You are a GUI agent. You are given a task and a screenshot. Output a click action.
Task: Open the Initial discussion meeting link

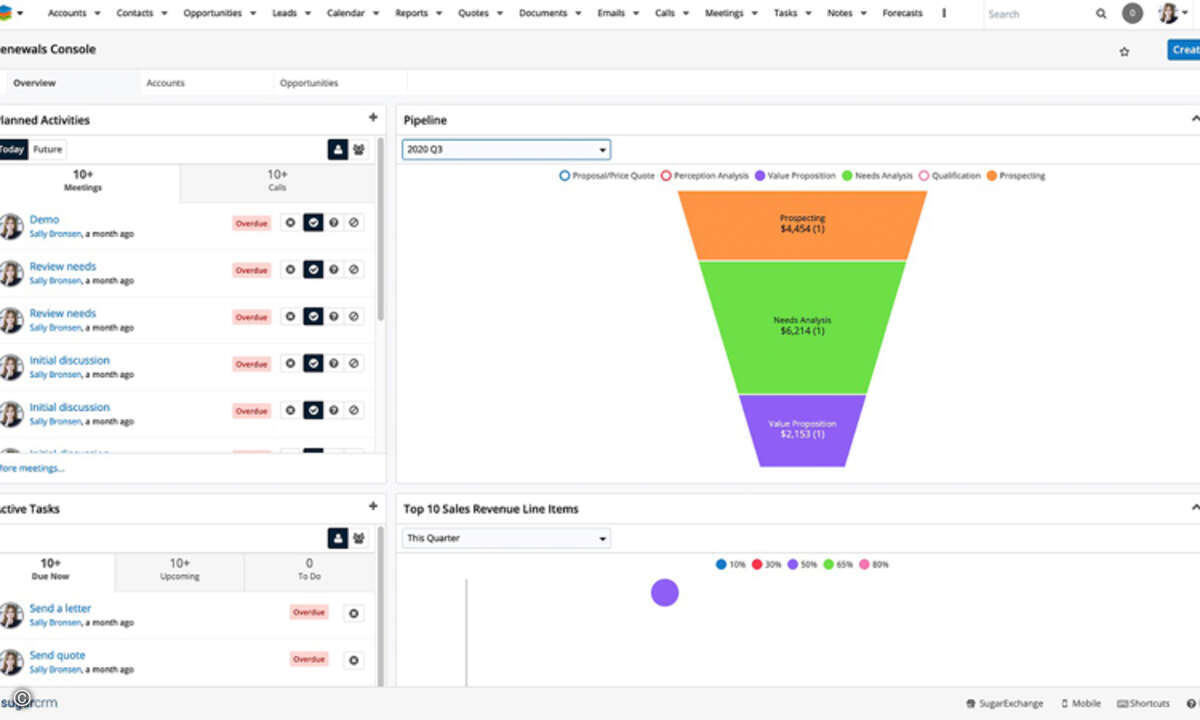[x=69, y=360]
